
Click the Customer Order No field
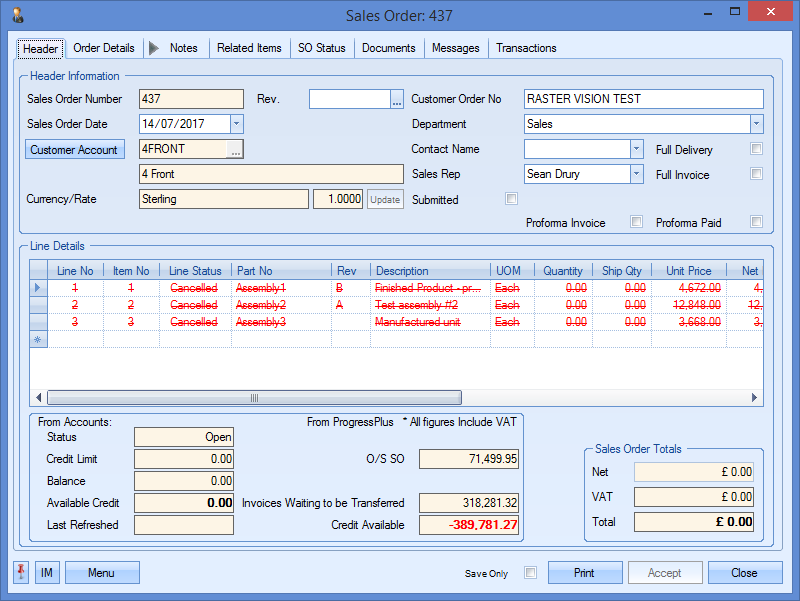click(643, 99)
